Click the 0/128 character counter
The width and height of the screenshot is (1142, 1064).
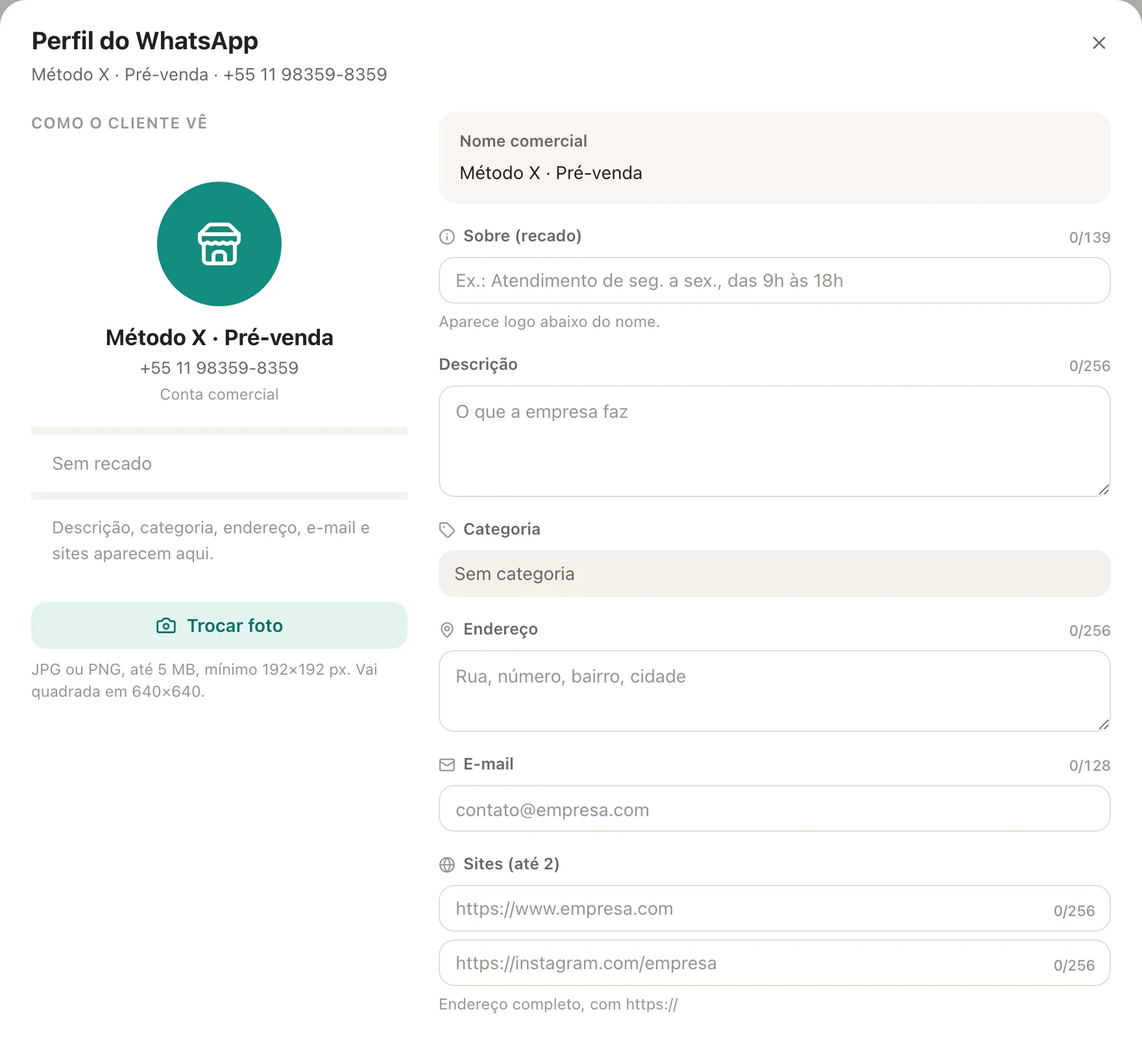[1090, 766]
